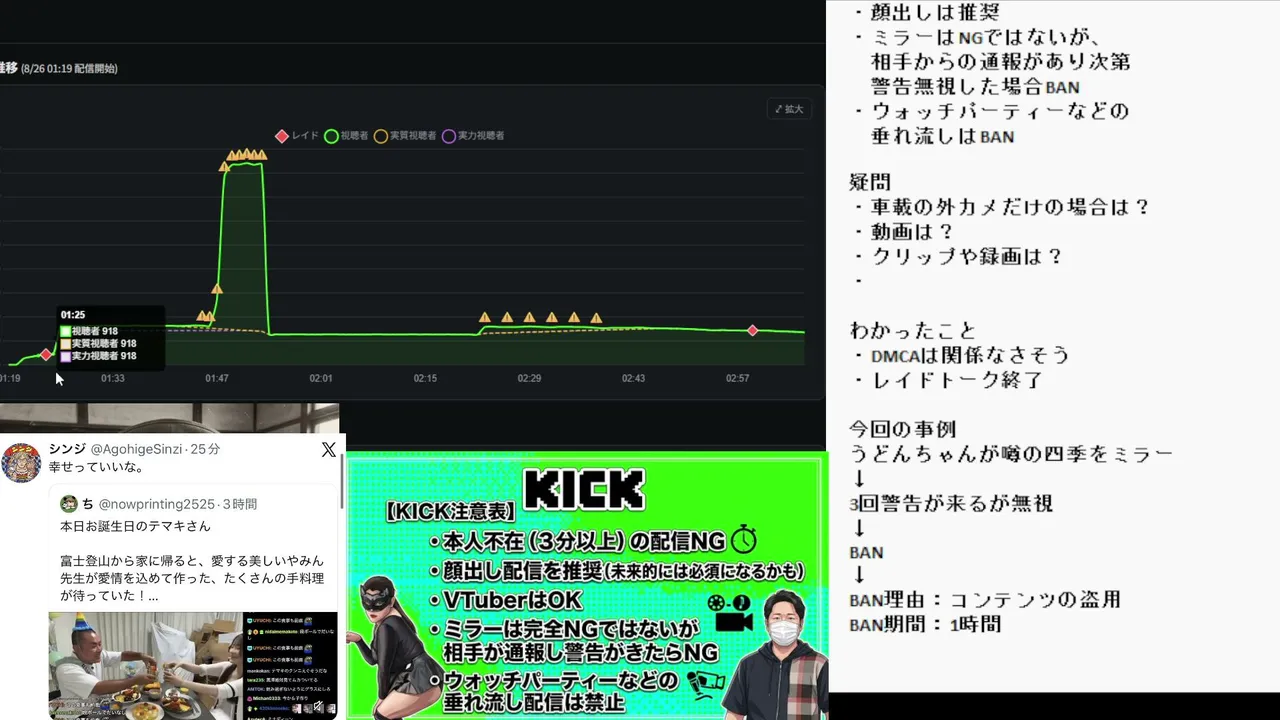Viewport: 1280px width, 720px height.
Task: Click the tweet's 25分 timestamp
Action: coord(205,450)
